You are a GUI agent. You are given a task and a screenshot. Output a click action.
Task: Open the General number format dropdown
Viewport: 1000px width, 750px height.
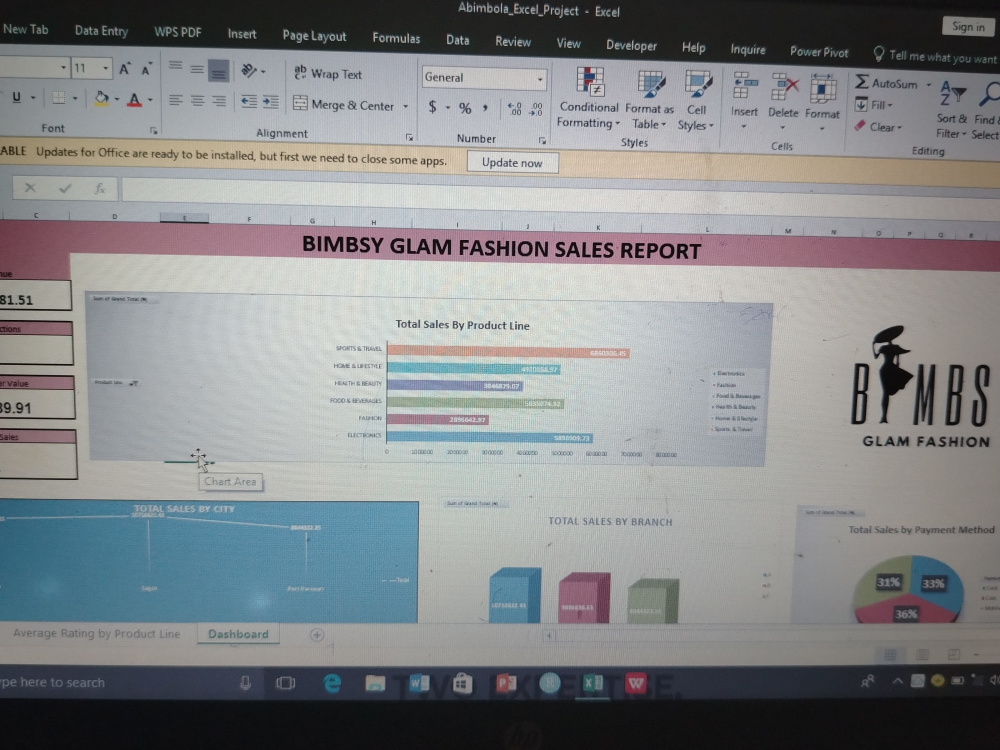pyautogui.click(x=540, y=79)
